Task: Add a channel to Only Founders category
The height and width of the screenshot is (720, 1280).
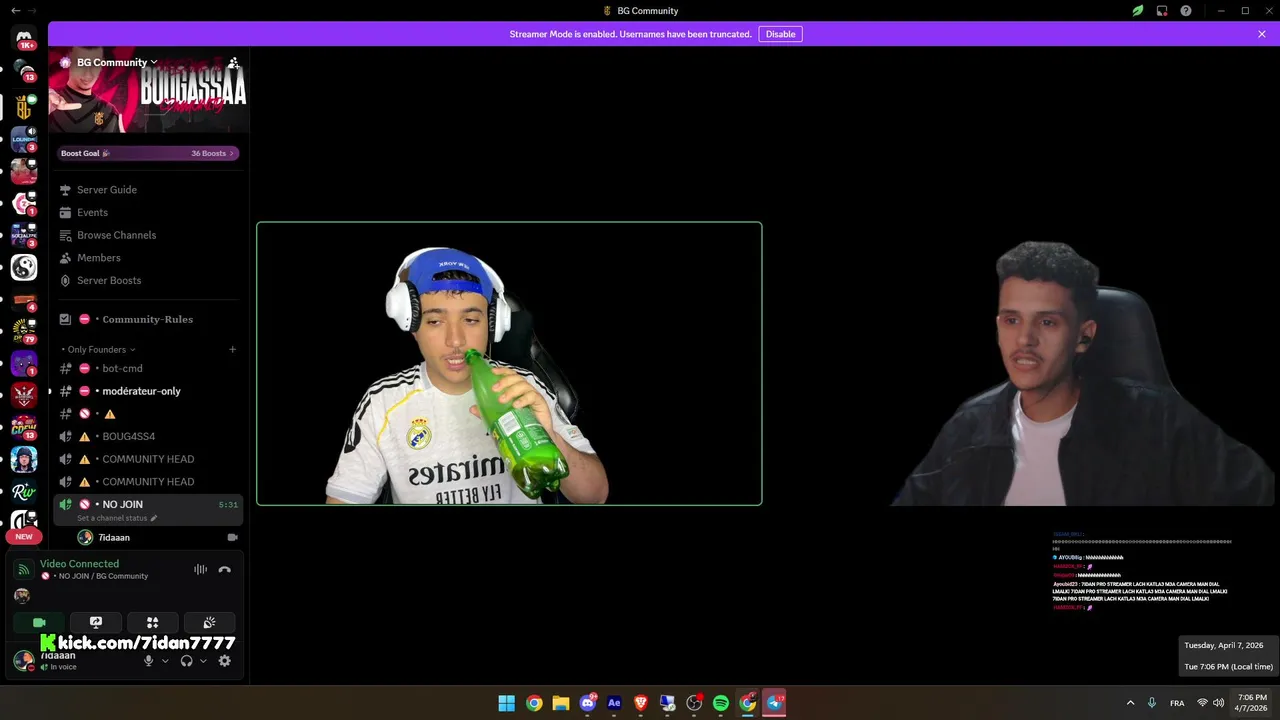Action: coord(233,349)
